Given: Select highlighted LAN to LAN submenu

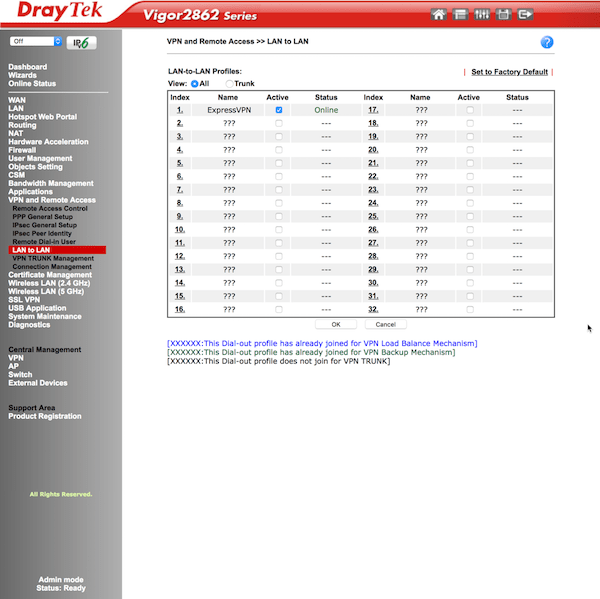Looking at the screenshot, I should [57, 250].
